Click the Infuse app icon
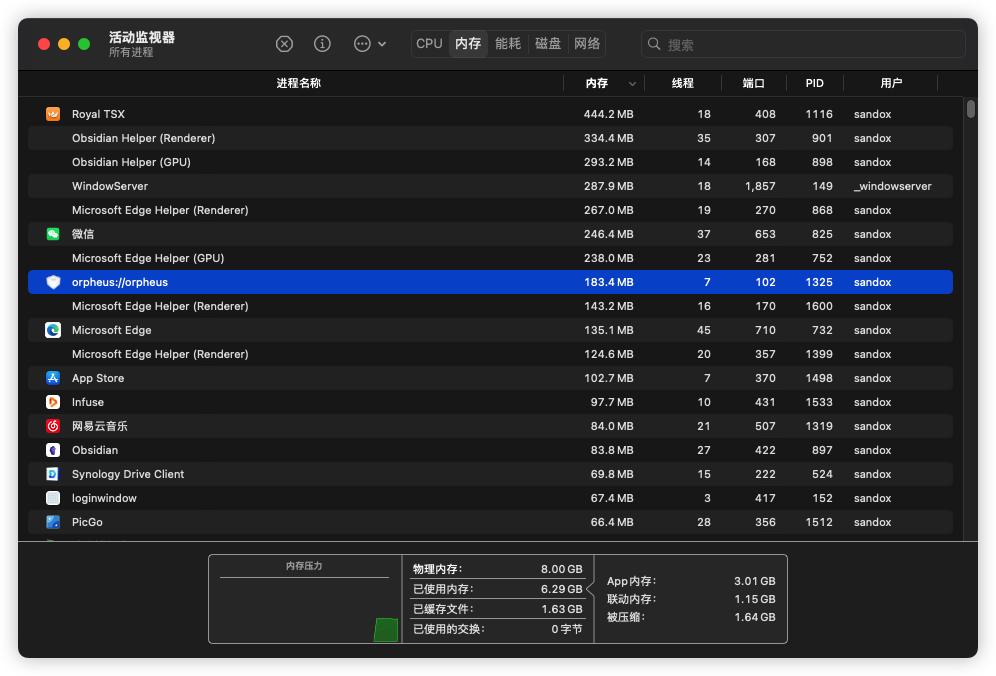 [53, 402]
